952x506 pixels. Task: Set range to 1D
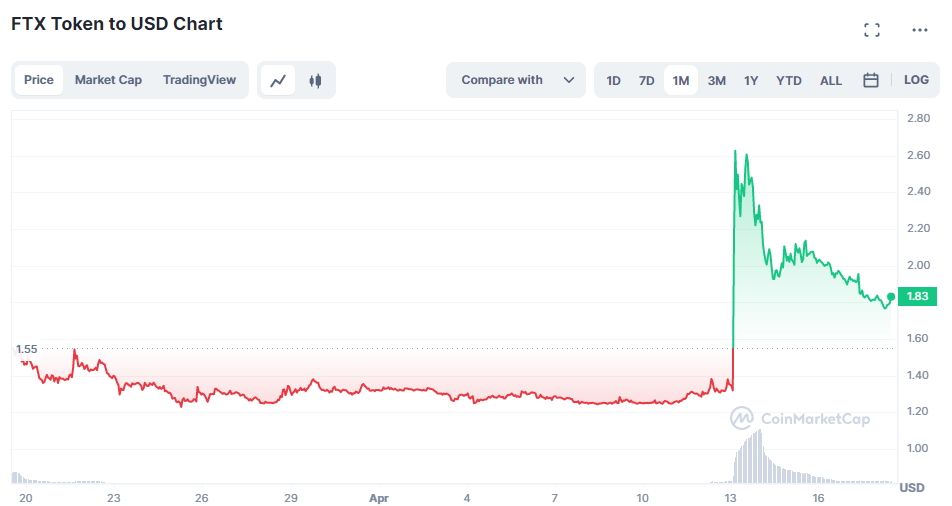pos(613,80)
